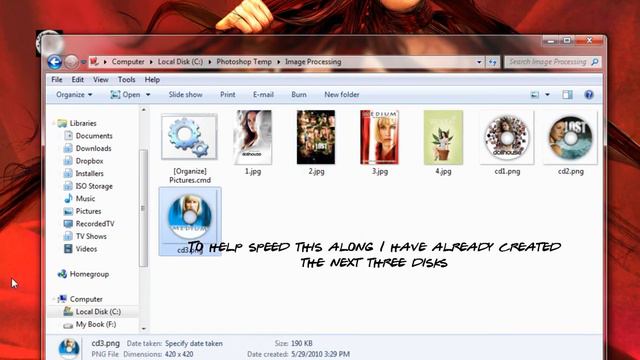Open the File menu
Viewport: 640px width, 360px height.
[57, 80]
